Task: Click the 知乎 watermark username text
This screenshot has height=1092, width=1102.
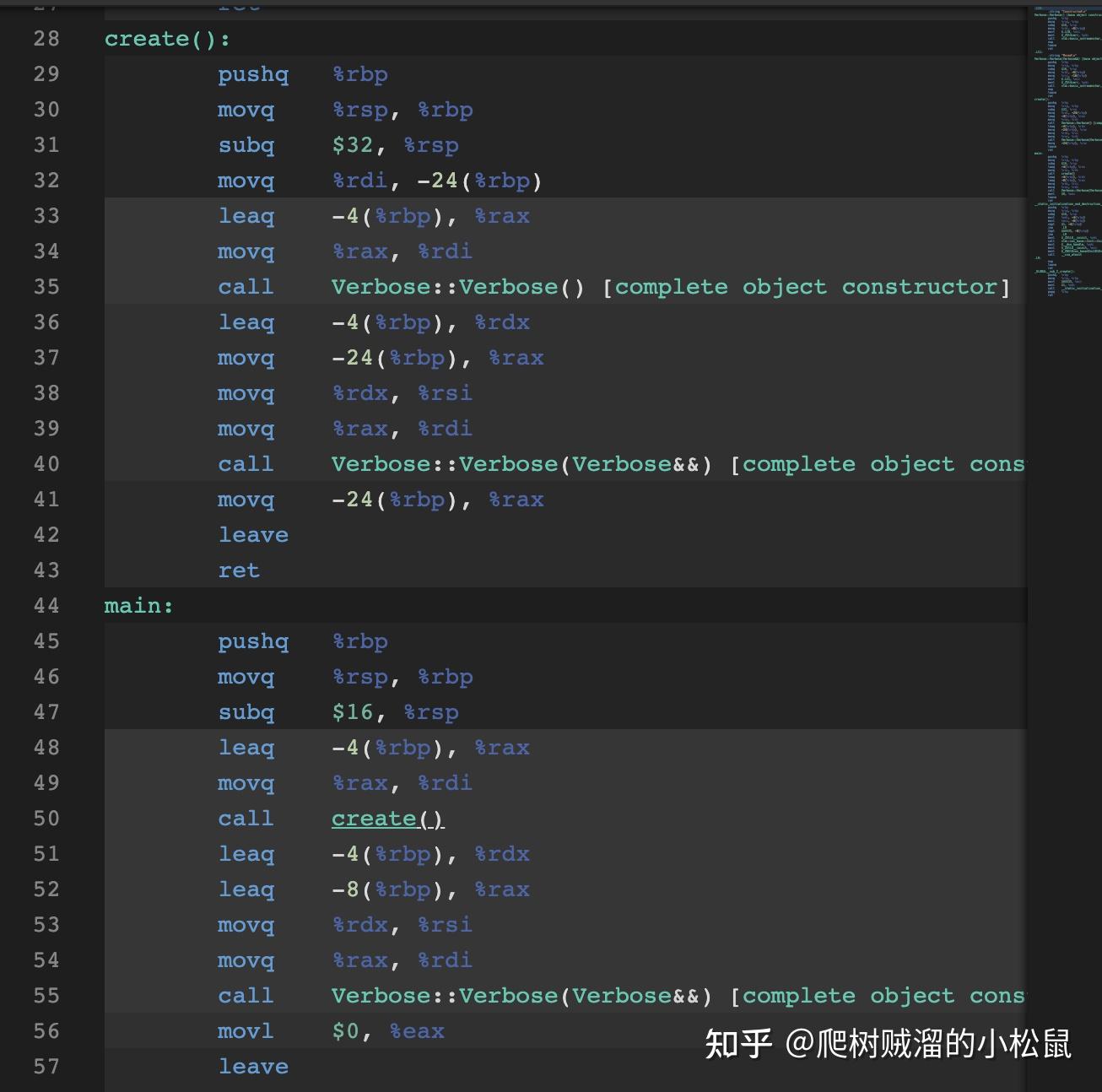Action: [x=927, y=1044]
